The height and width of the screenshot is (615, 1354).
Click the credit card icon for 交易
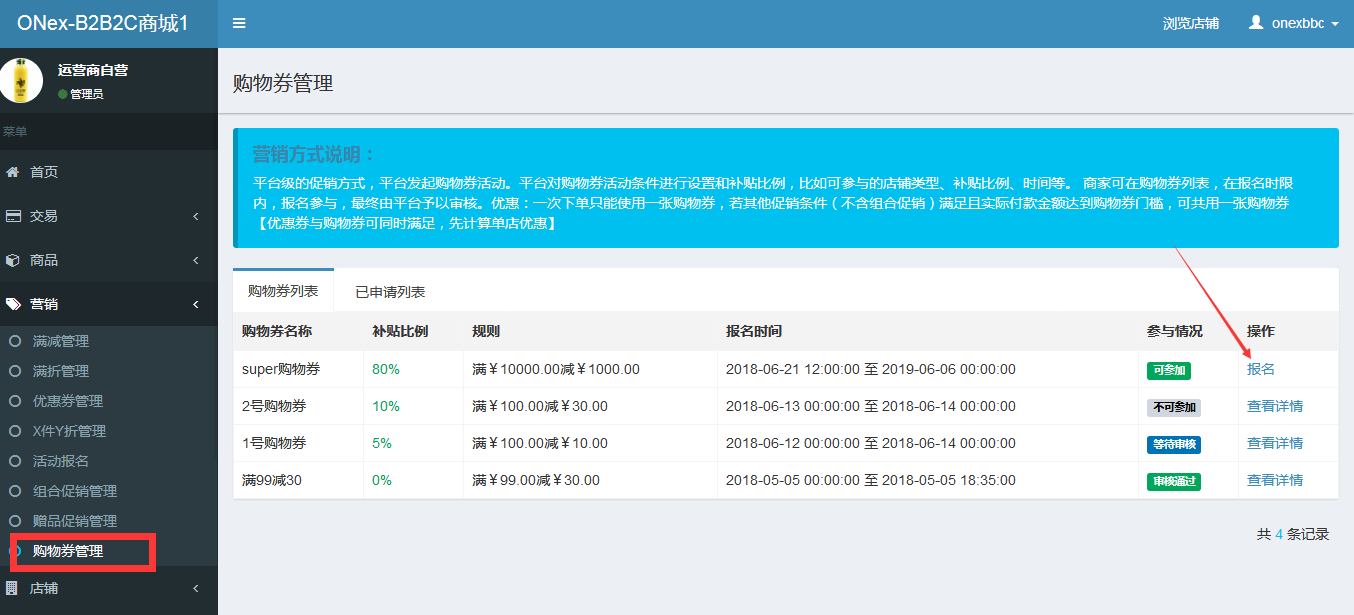click(x=13, y=216)
